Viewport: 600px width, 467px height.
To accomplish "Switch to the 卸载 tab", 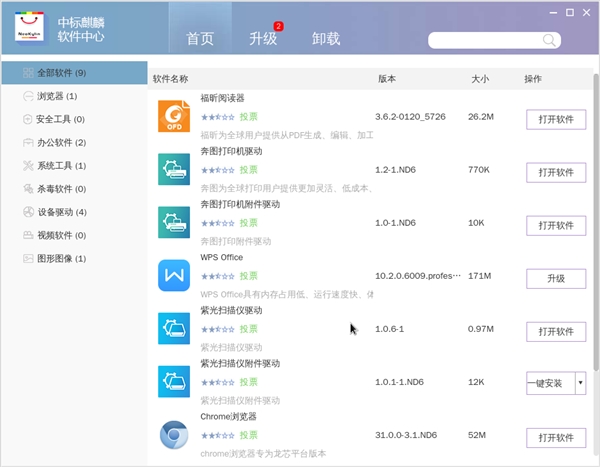I will 326,39.
